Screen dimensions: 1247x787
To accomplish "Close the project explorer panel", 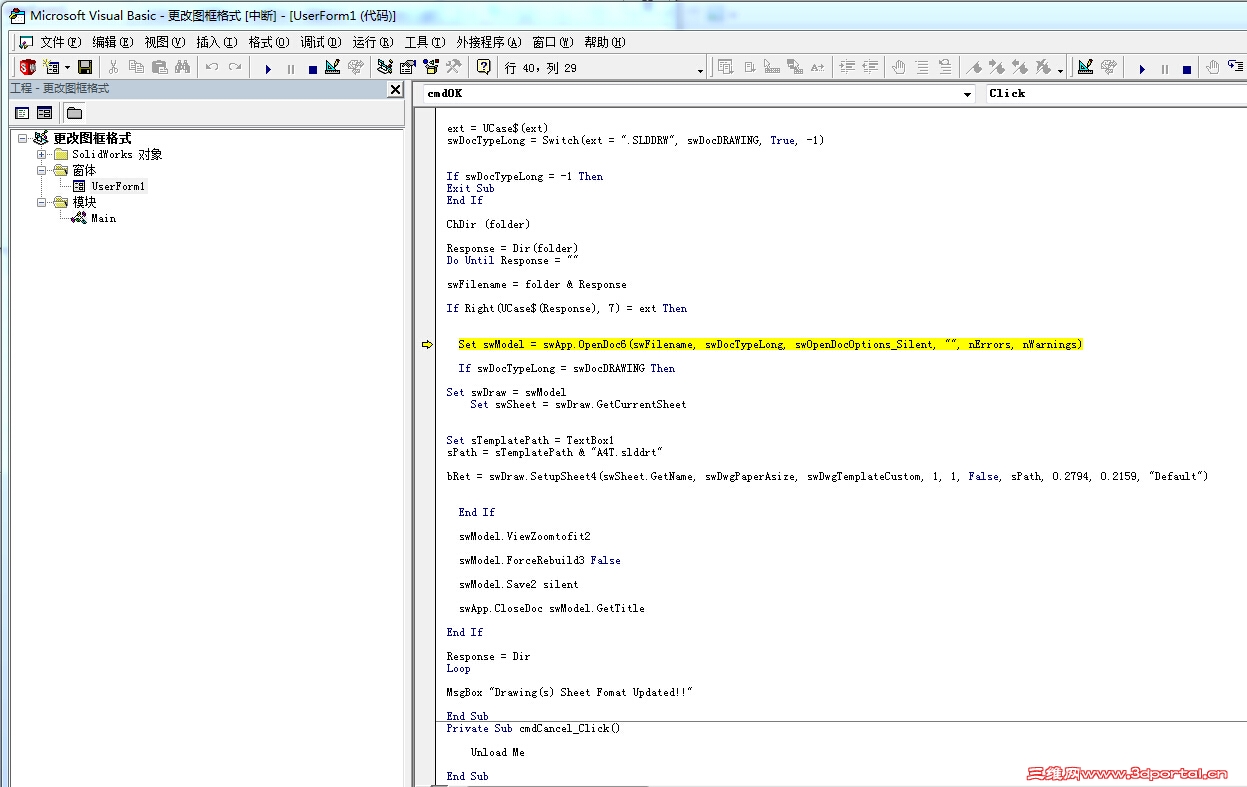I will pyautogui.click(x=395, y=89).
